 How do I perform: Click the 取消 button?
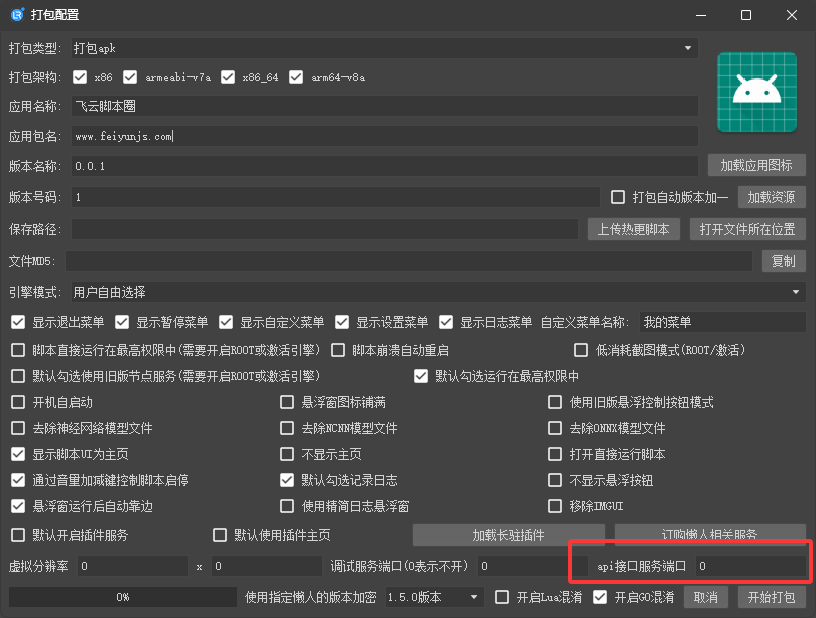(706, 597)
